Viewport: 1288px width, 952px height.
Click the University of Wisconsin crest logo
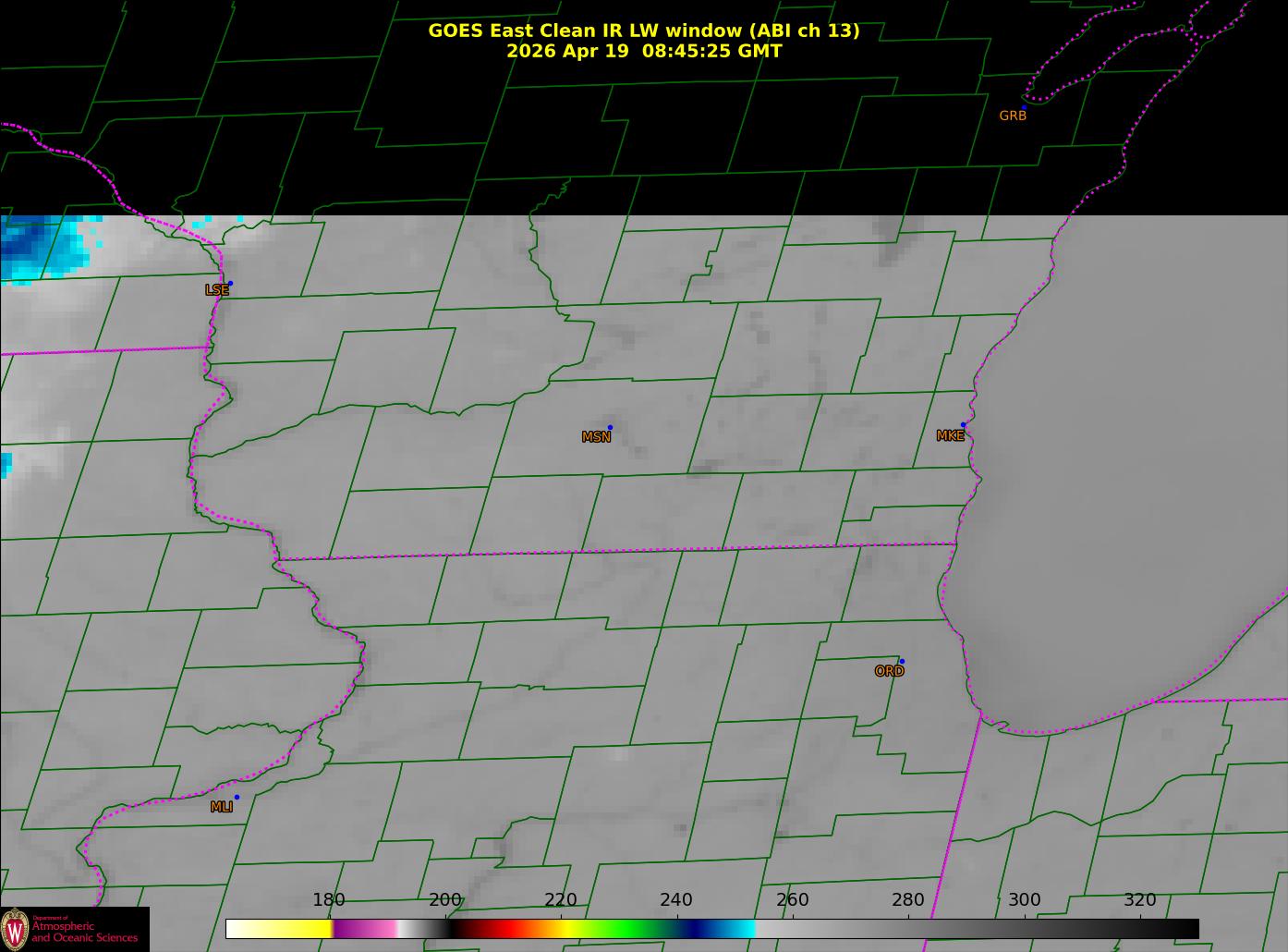pos(15,929)
